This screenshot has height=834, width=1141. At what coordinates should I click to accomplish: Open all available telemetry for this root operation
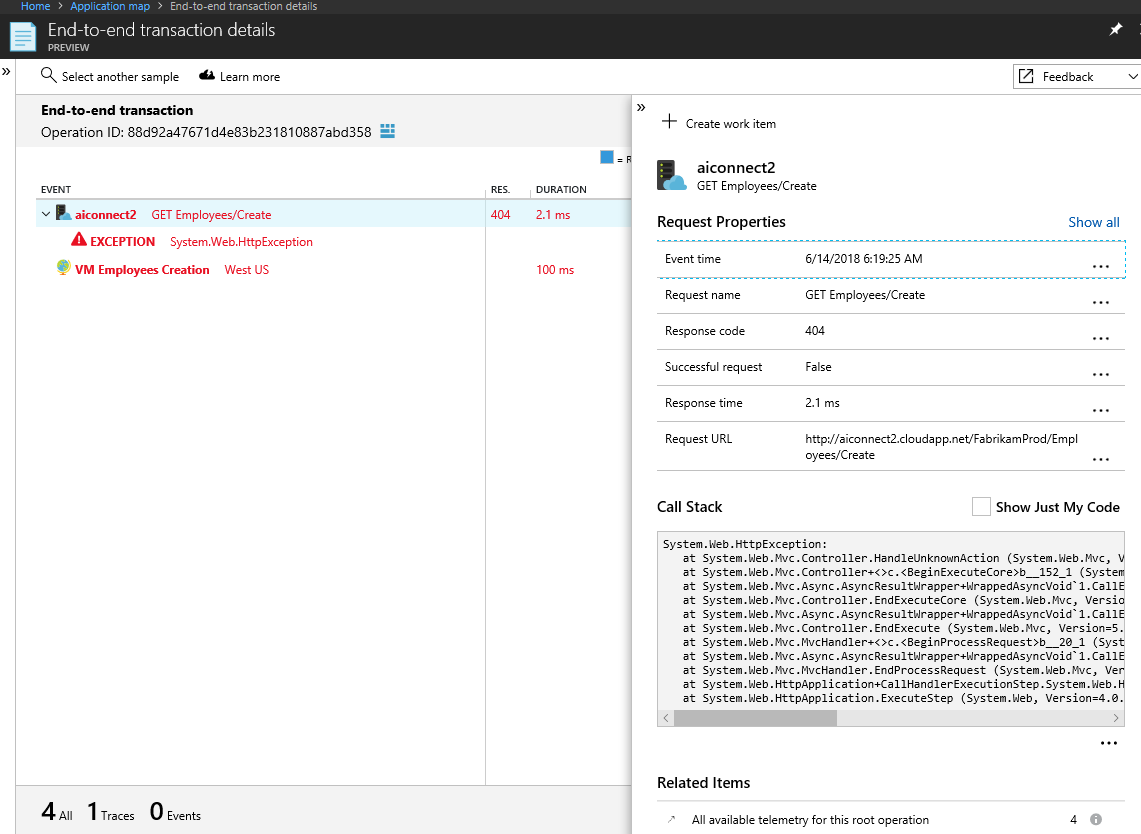pyautogui.click(x=810, y=819)
